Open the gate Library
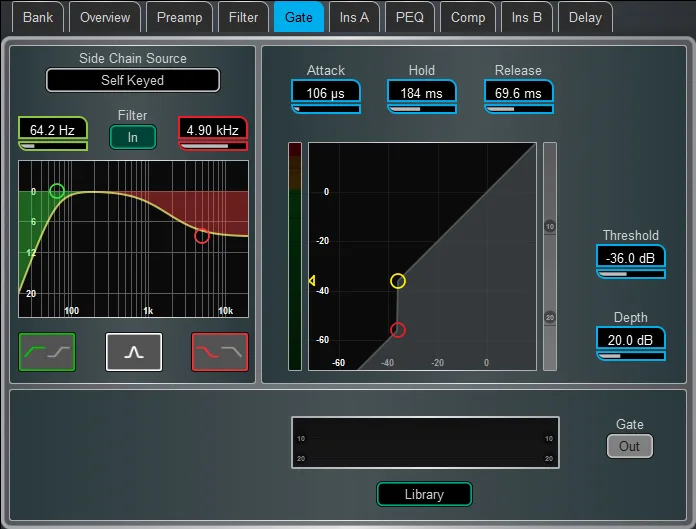Viewport: 696px width, 529px height. pyautogui.click(x=424, y=494)
